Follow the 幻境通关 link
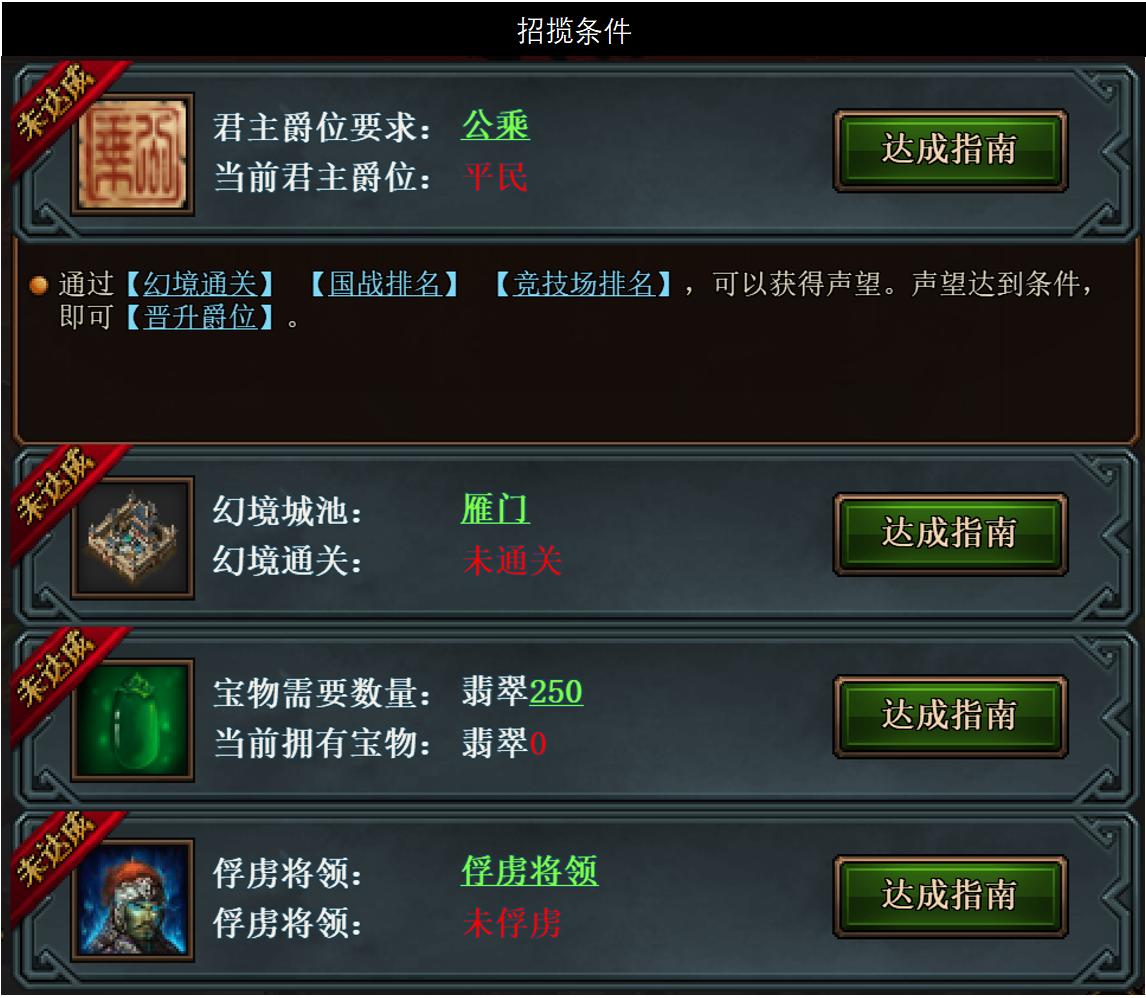 coord(200,283)
